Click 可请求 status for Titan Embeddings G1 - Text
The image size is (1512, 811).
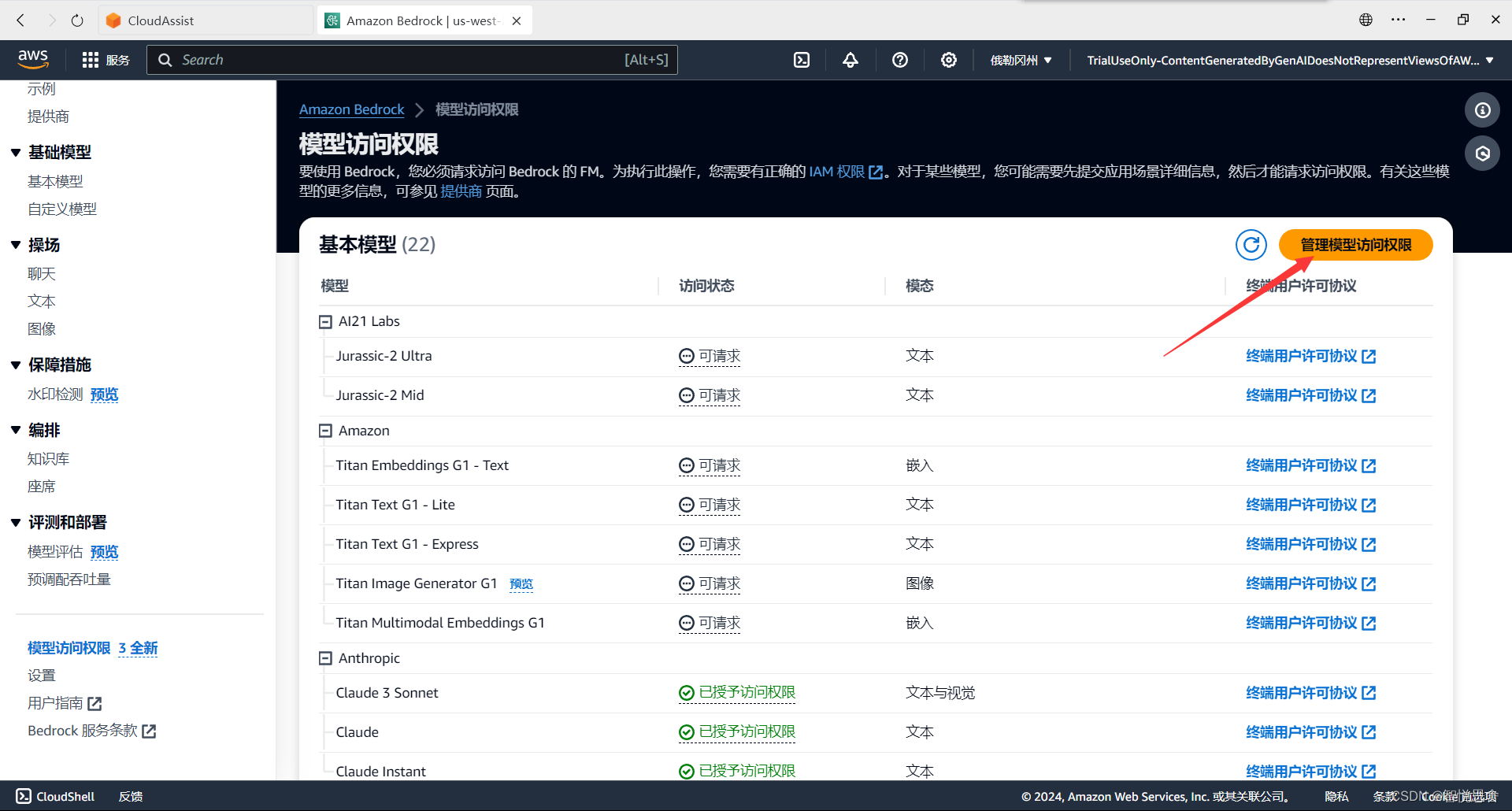[710, 466]
